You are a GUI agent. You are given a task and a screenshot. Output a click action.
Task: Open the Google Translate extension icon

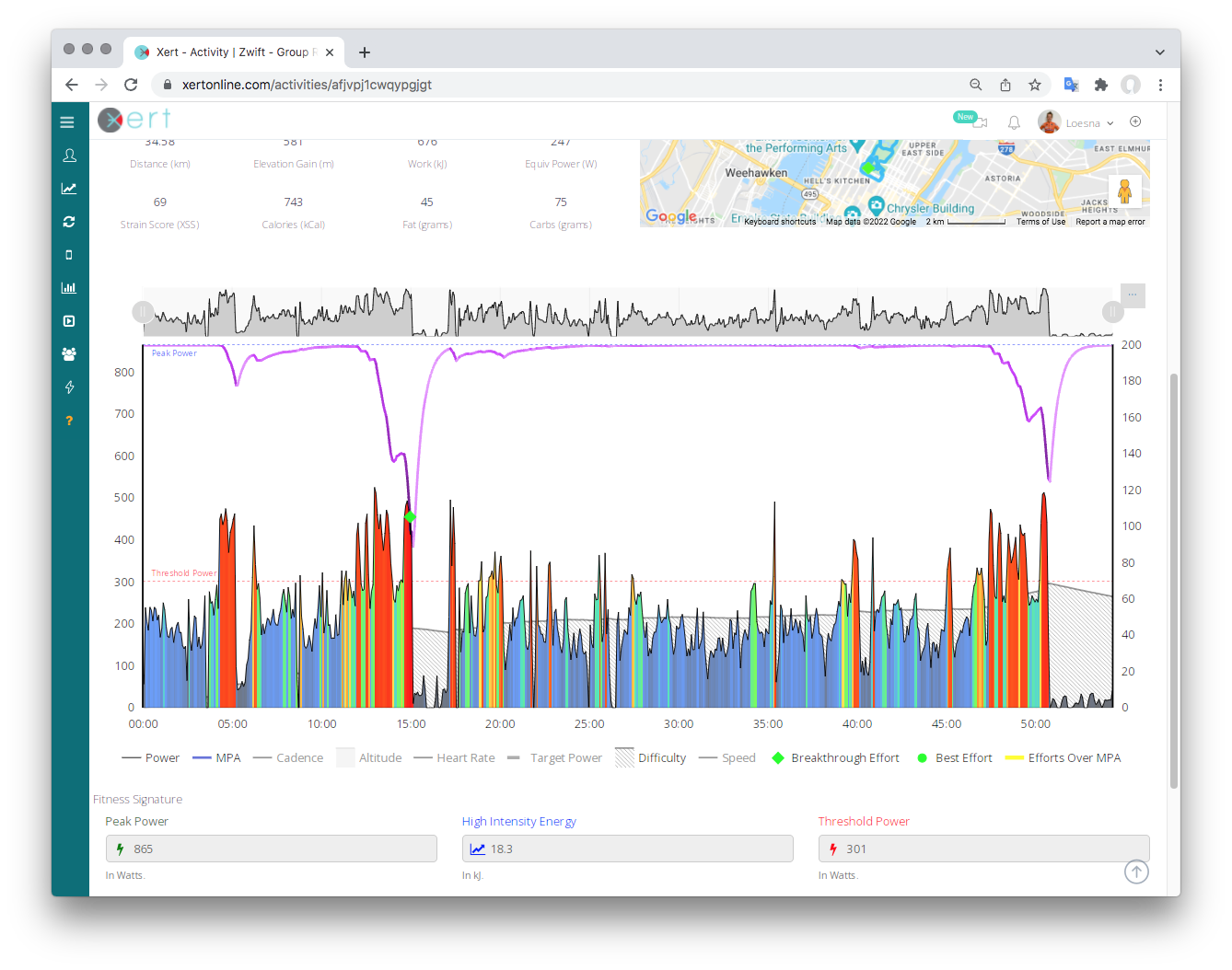point(1071,85)
